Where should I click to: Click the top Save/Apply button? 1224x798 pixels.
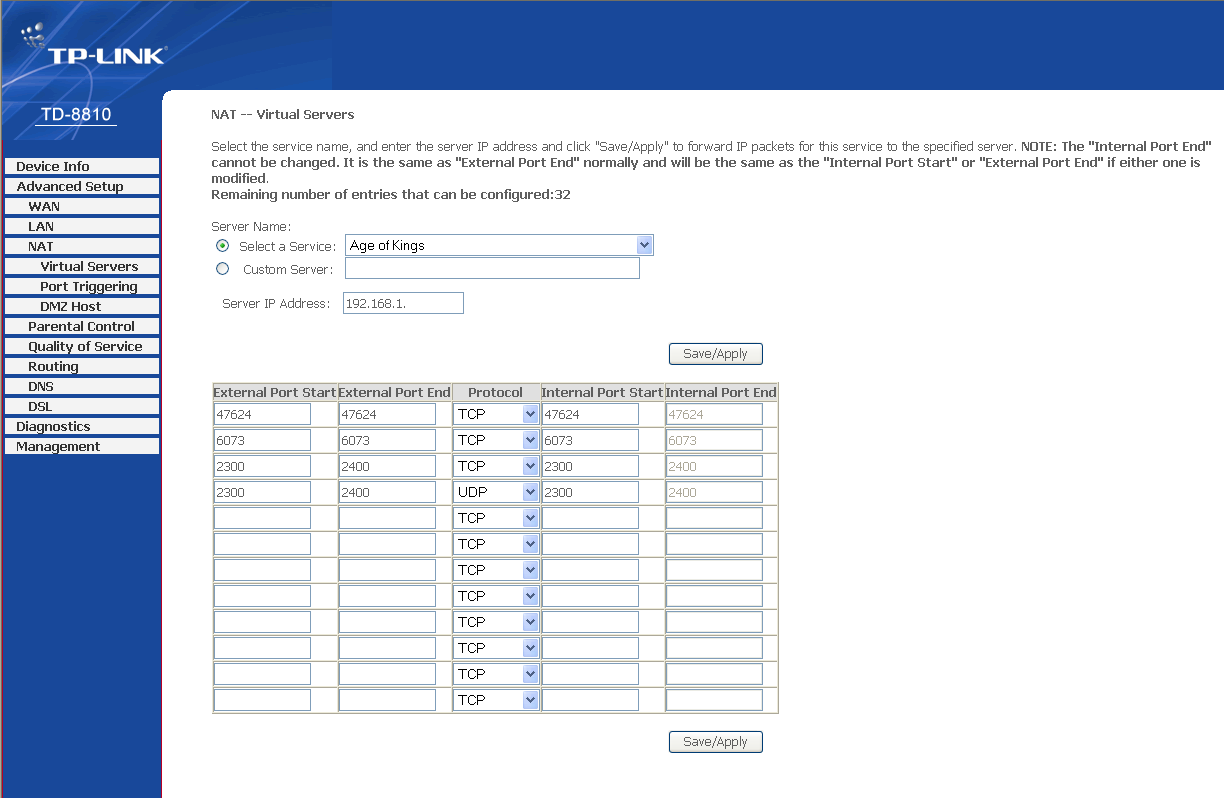tap(715, 354)
